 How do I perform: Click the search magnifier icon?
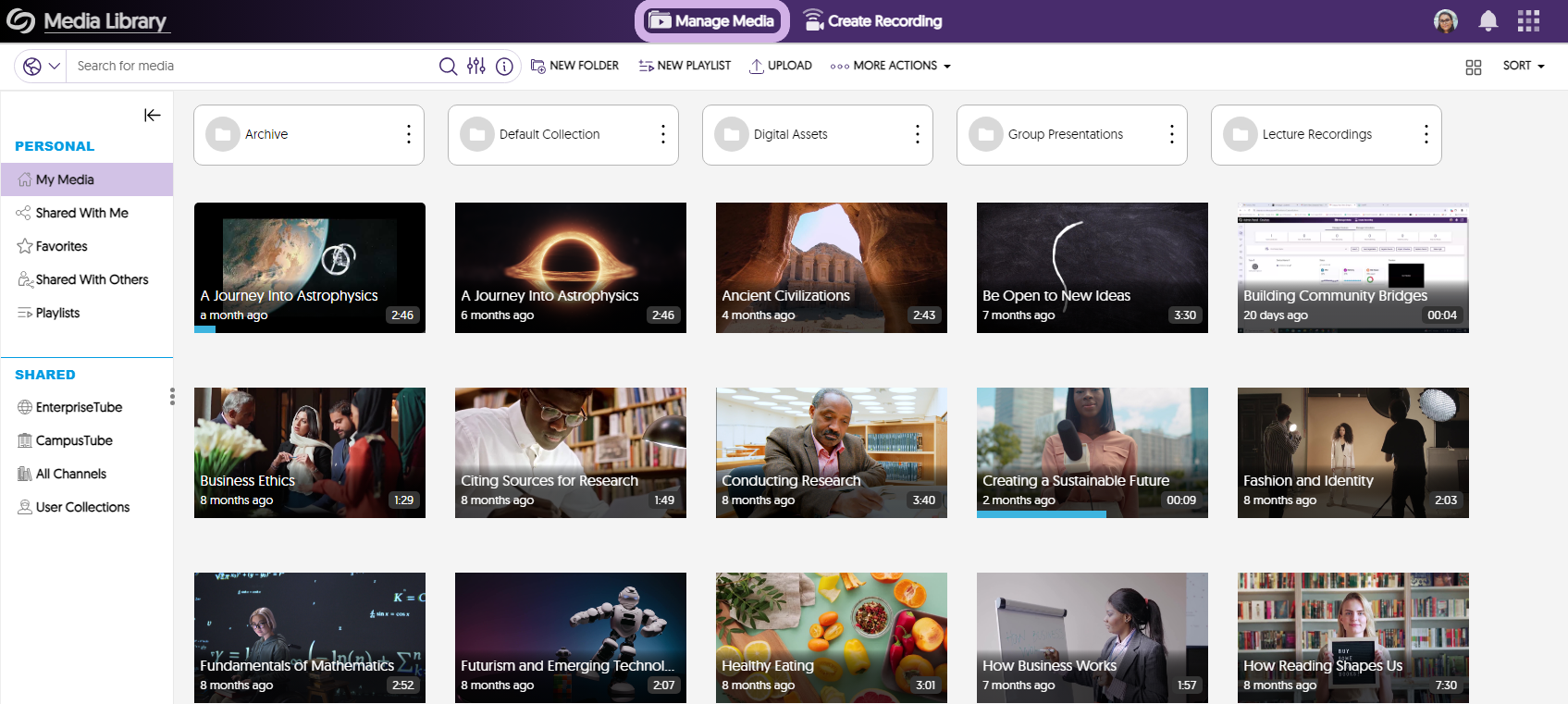(448, 66)
